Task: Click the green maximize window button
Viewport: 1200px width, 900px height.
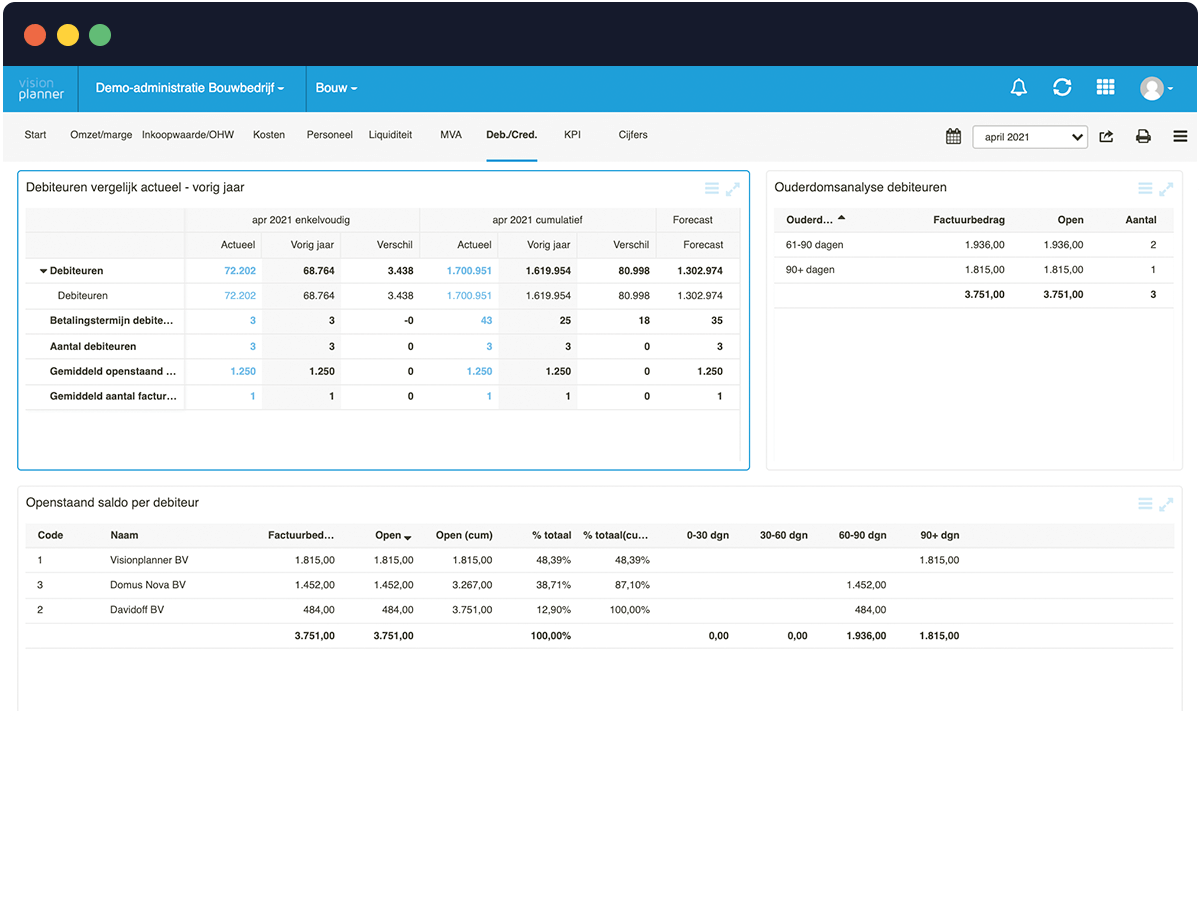Action: point(100,35)
